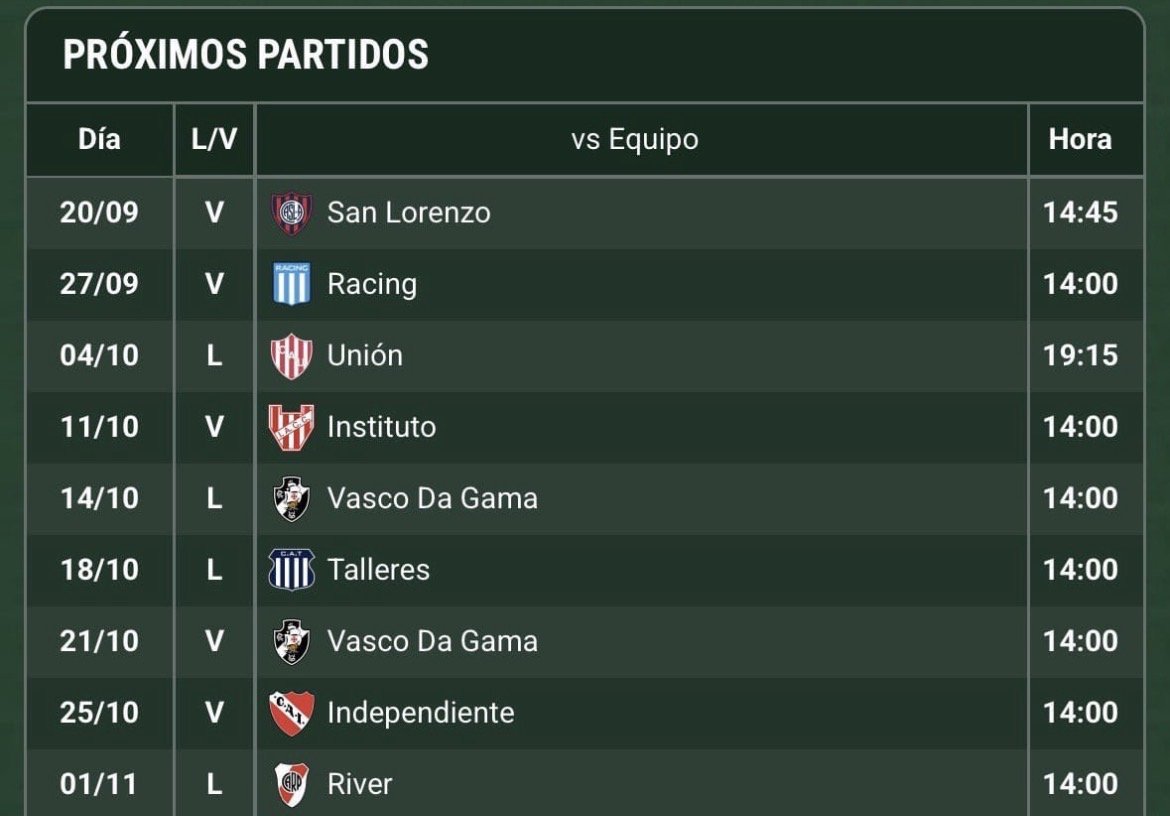
Task: Click the 19:15 kickoff time for Unión
Action: (1080, 356)
